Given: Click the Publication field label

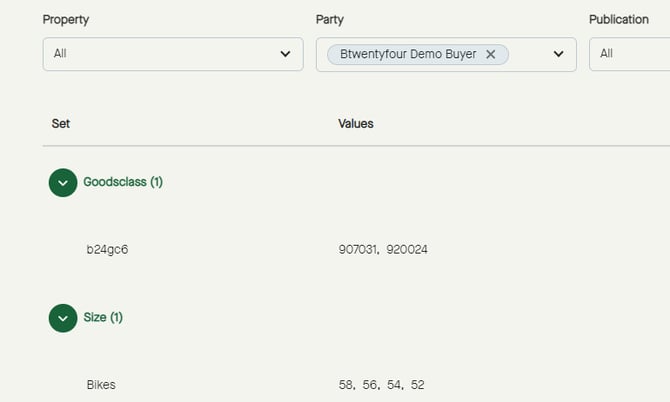Looking at the screenshot, I should [x=619, y=19].
